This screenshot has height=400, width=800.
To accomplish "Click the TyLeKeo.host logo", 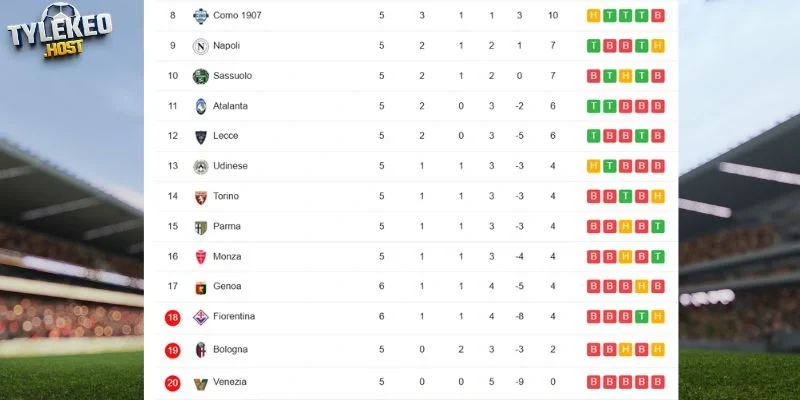I will (x=60, y=29).
